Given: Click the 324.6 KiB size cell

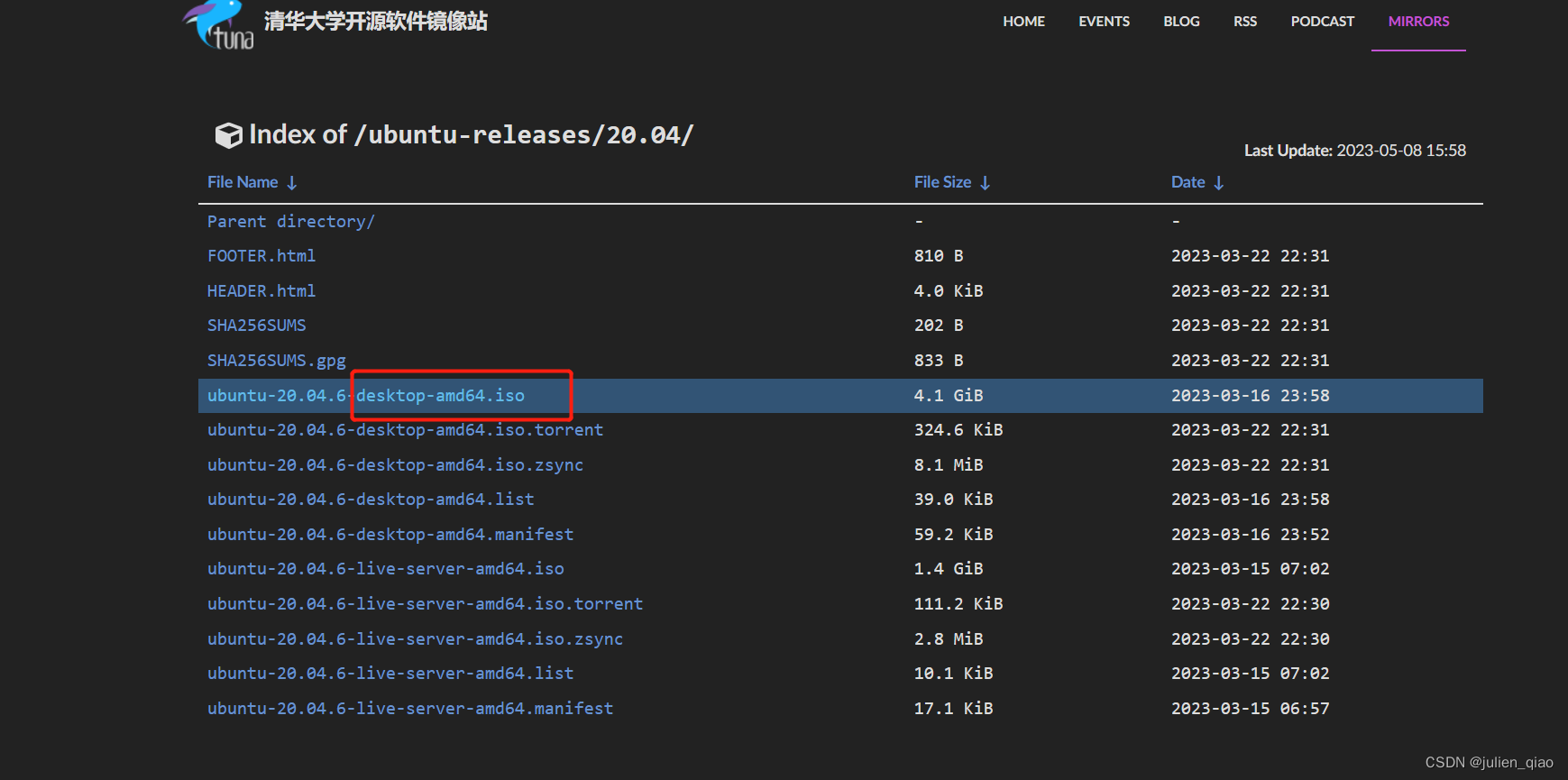Looking at the screenshot, I should pyautogui.click(x=958, y=430).
